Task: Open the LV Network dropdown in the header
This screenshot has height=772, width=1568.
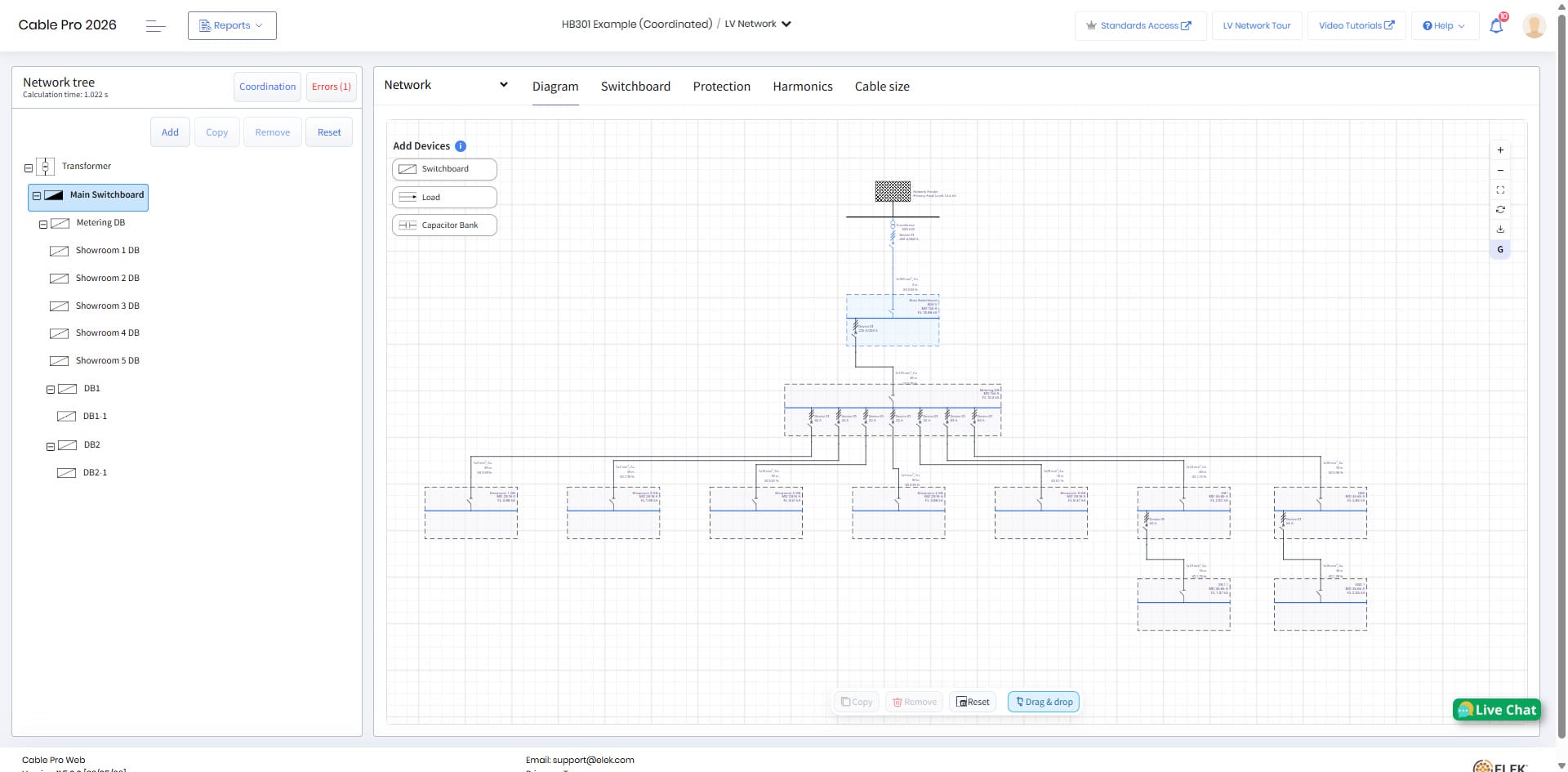Action: (x=758, y=24)
